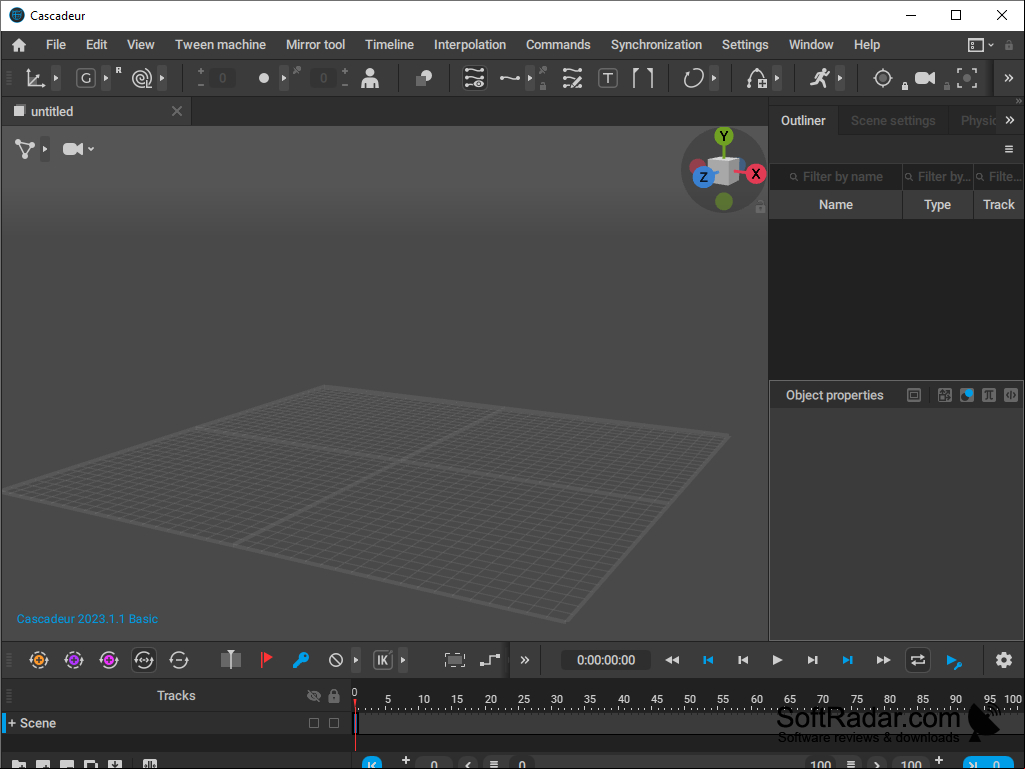The image size is (1025, 769).
Task: Open dropdown arrow next to running figure icon
Action: point(840,78)
